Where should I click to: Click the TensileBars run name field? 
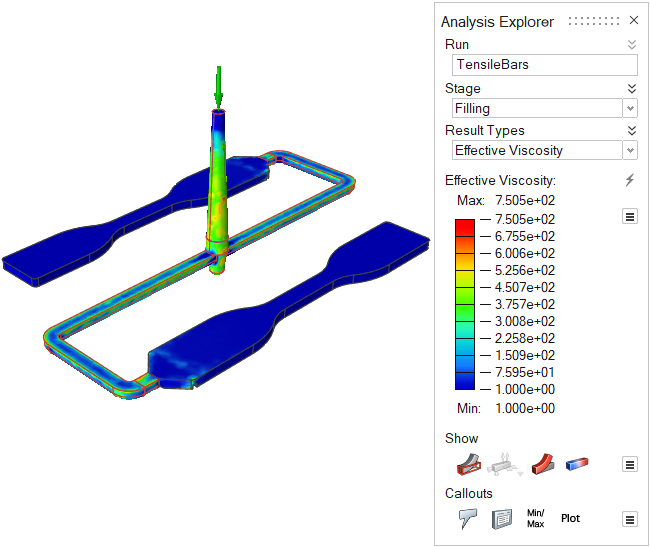[544, 65]
